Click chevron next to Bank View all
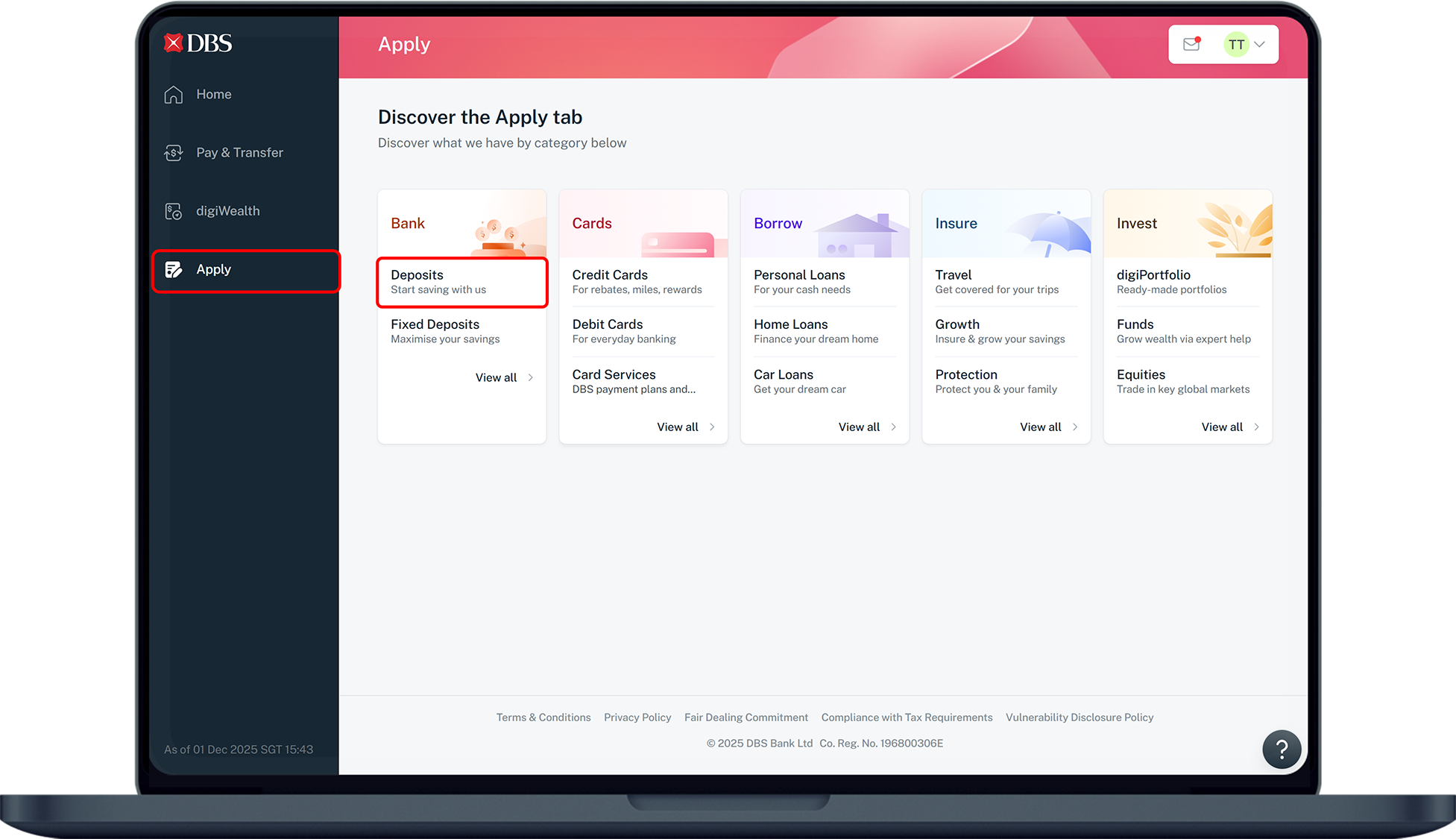Image resolution: width=1456 pixels, height=839 pixels. tap(530, 377)
